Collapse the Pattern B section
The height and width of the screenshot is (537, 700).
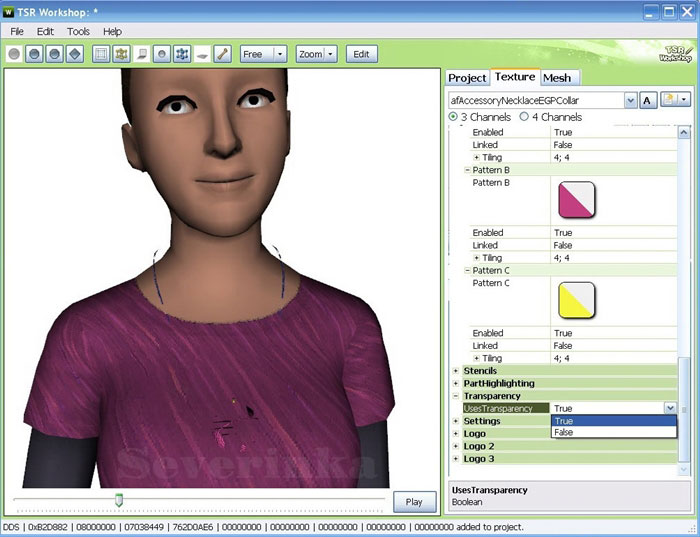click(467, 170)
